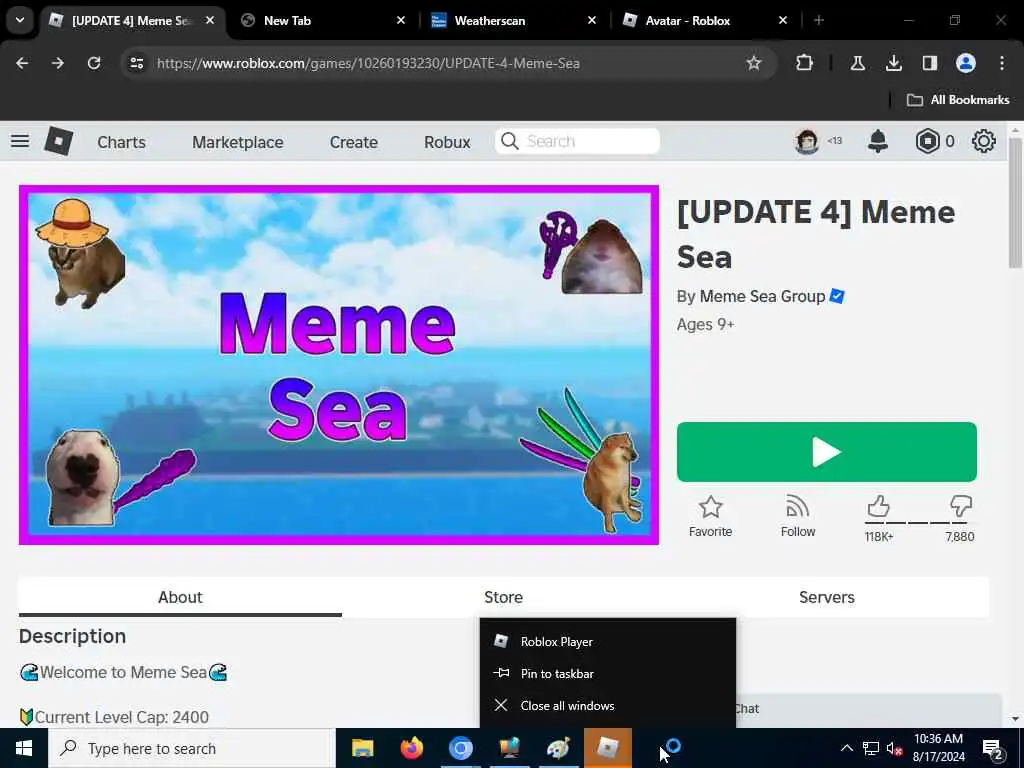Open Firefox from the taskbar
Image resolution: width=1024 pixels, height=768 pixels.
411,748
